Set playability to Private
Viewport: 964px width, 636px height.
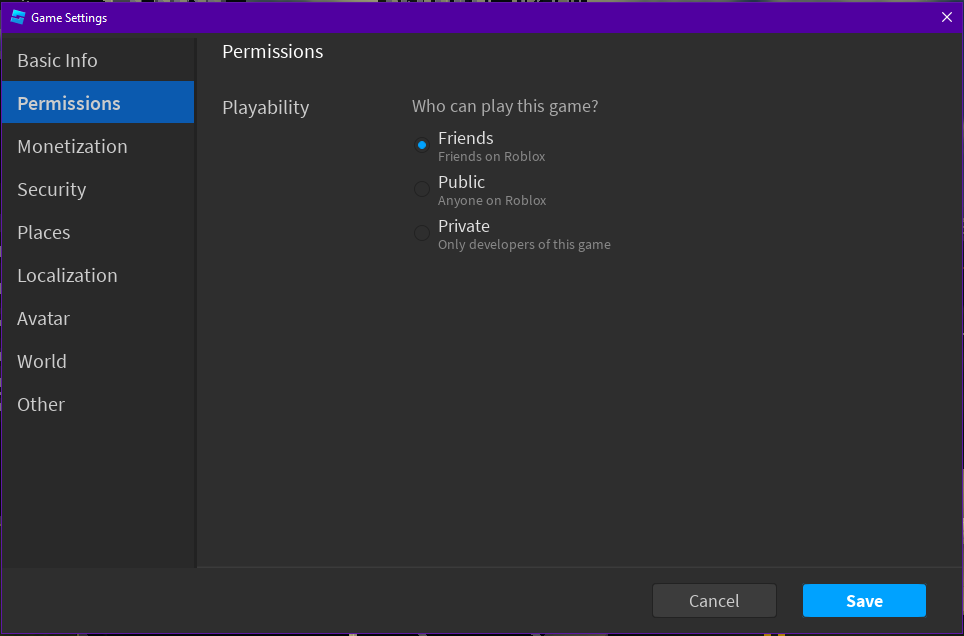click(422, 233)
